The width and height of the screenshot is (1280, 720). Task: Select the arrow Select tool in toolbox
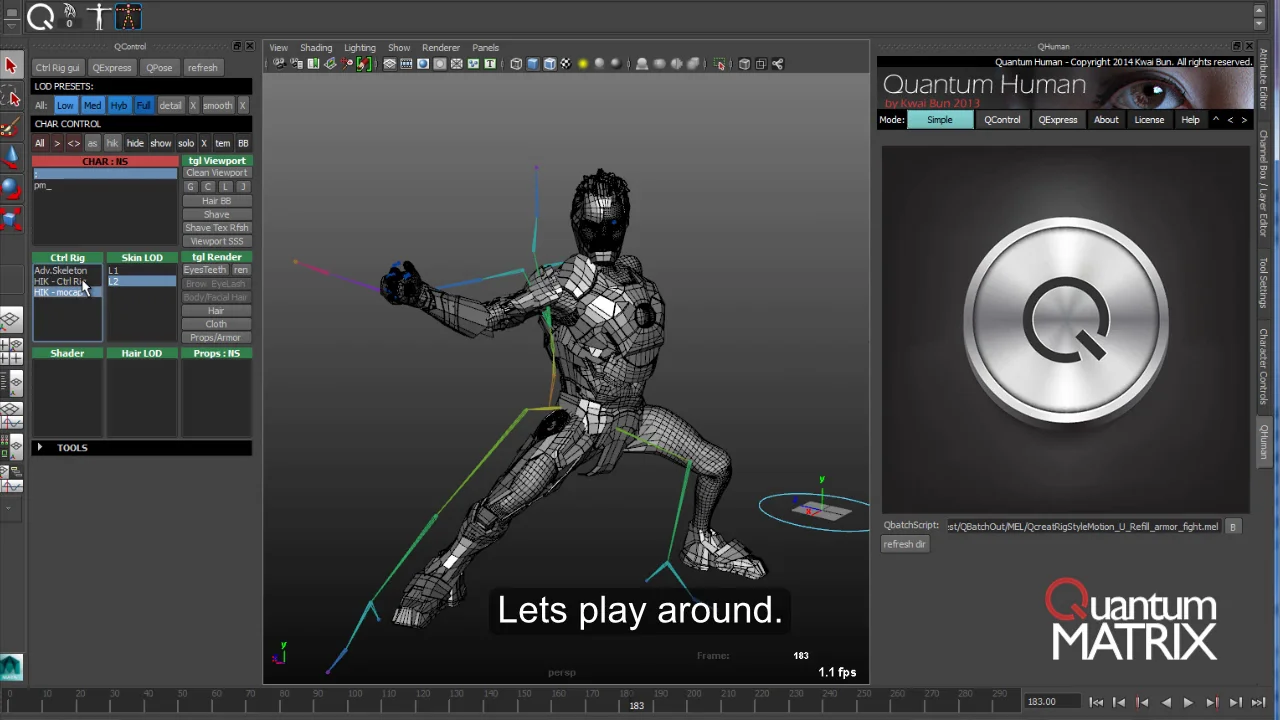pos(11,66)
